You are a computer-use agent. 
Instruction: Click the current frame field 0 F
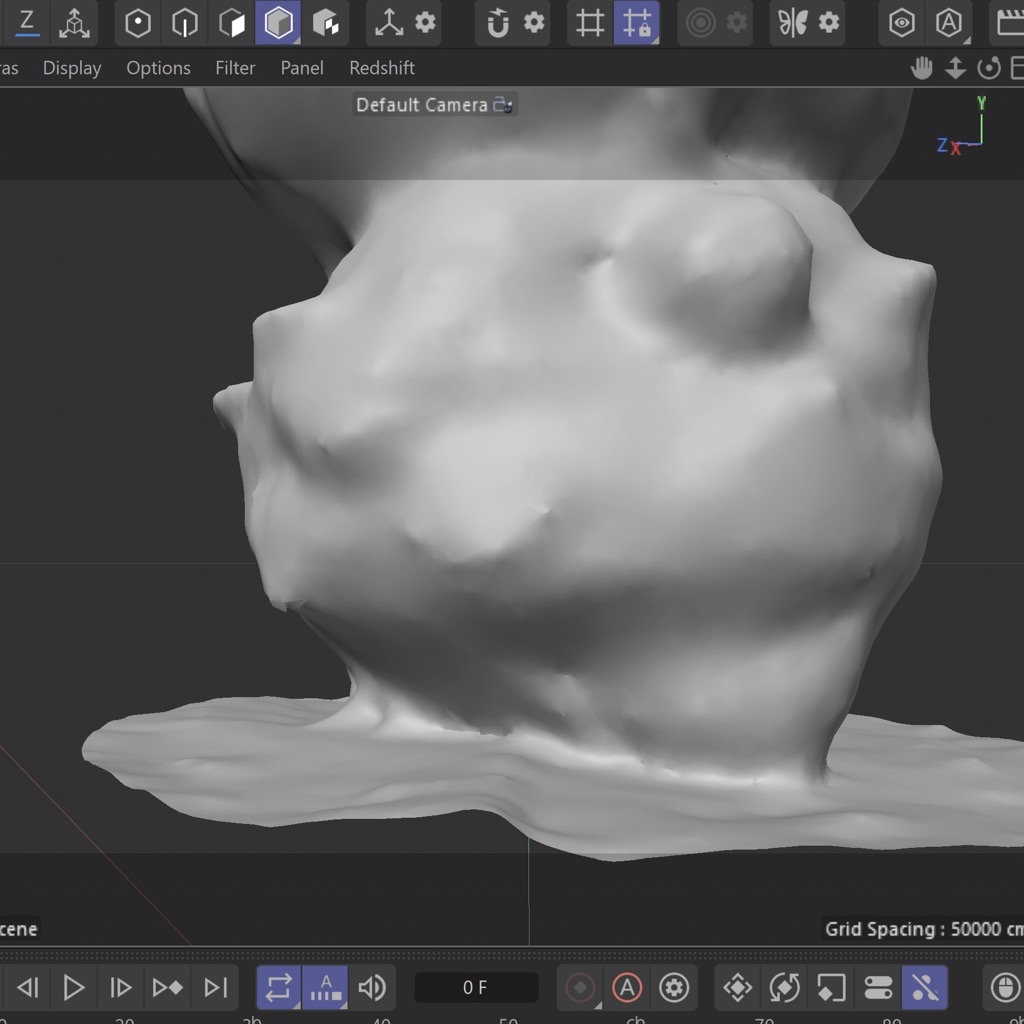(475, 988)
